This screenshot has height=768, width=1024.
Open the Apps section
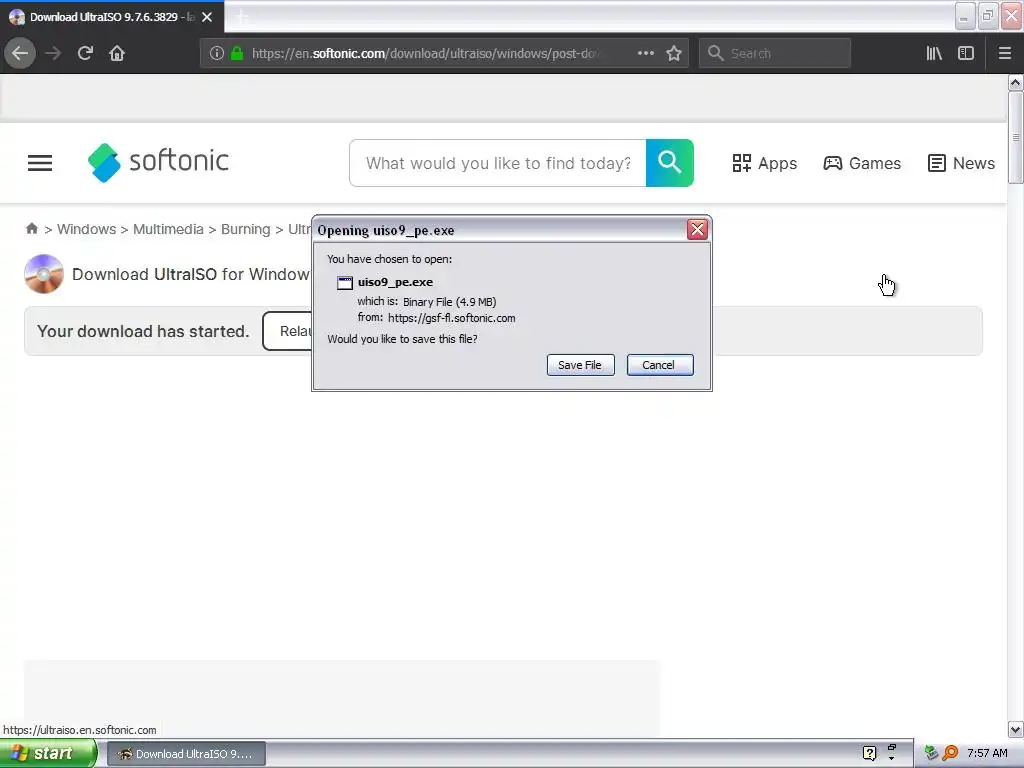pyautogui.click(x=764, y=163)
